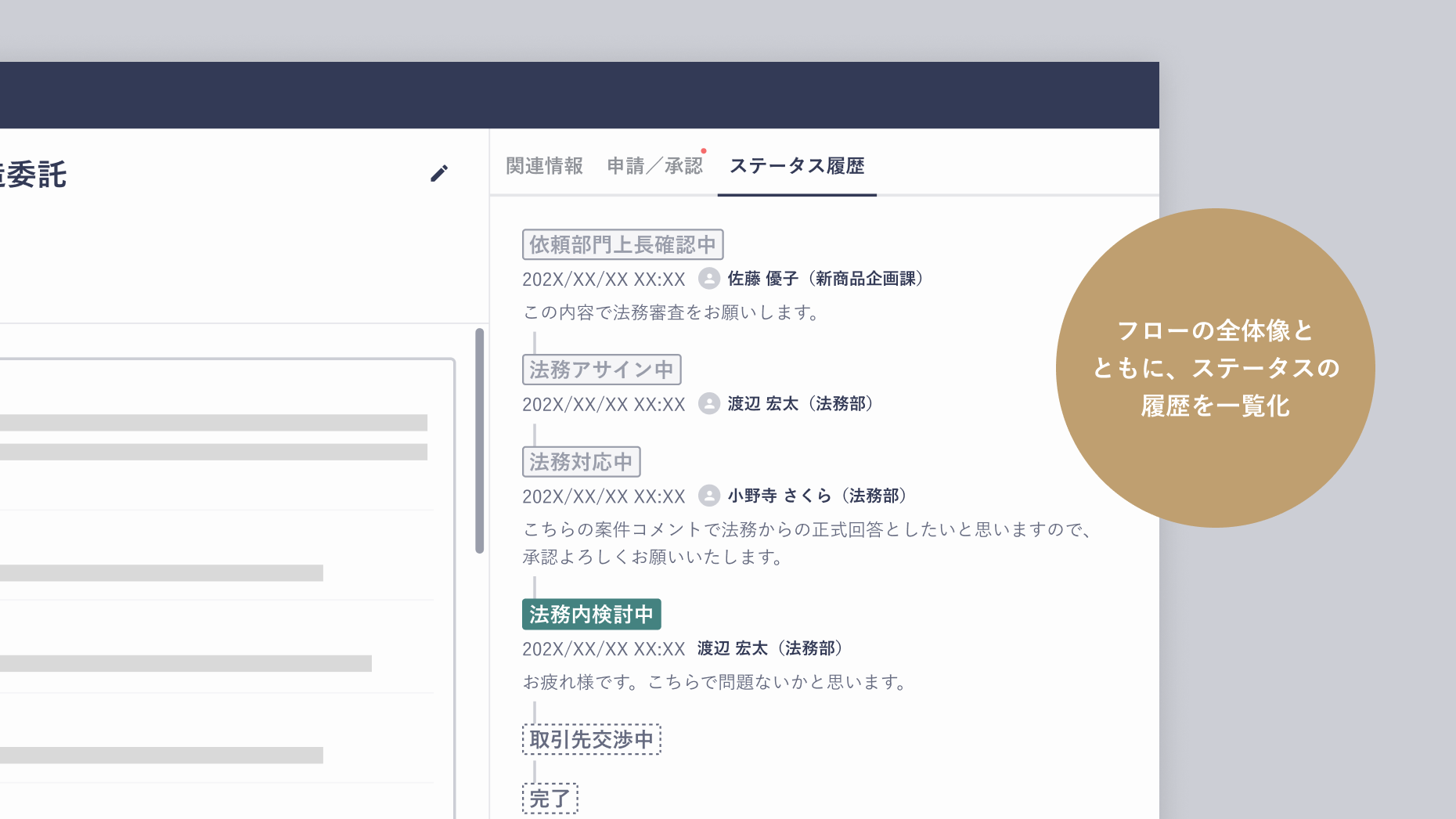Click the vertical scrollbar of the left pane

pyautogui.click(x=480, y=441)
